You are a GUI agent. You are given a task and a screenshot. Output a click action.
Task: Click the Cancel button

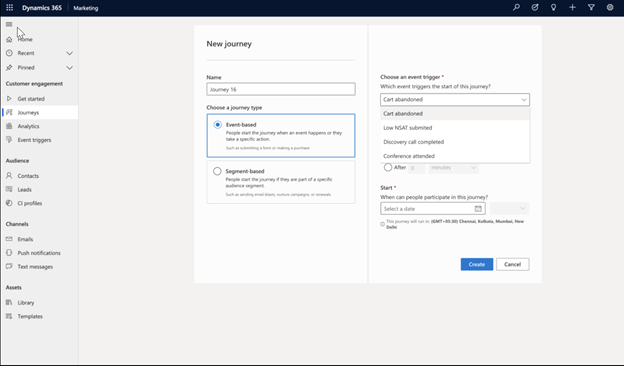513,264
